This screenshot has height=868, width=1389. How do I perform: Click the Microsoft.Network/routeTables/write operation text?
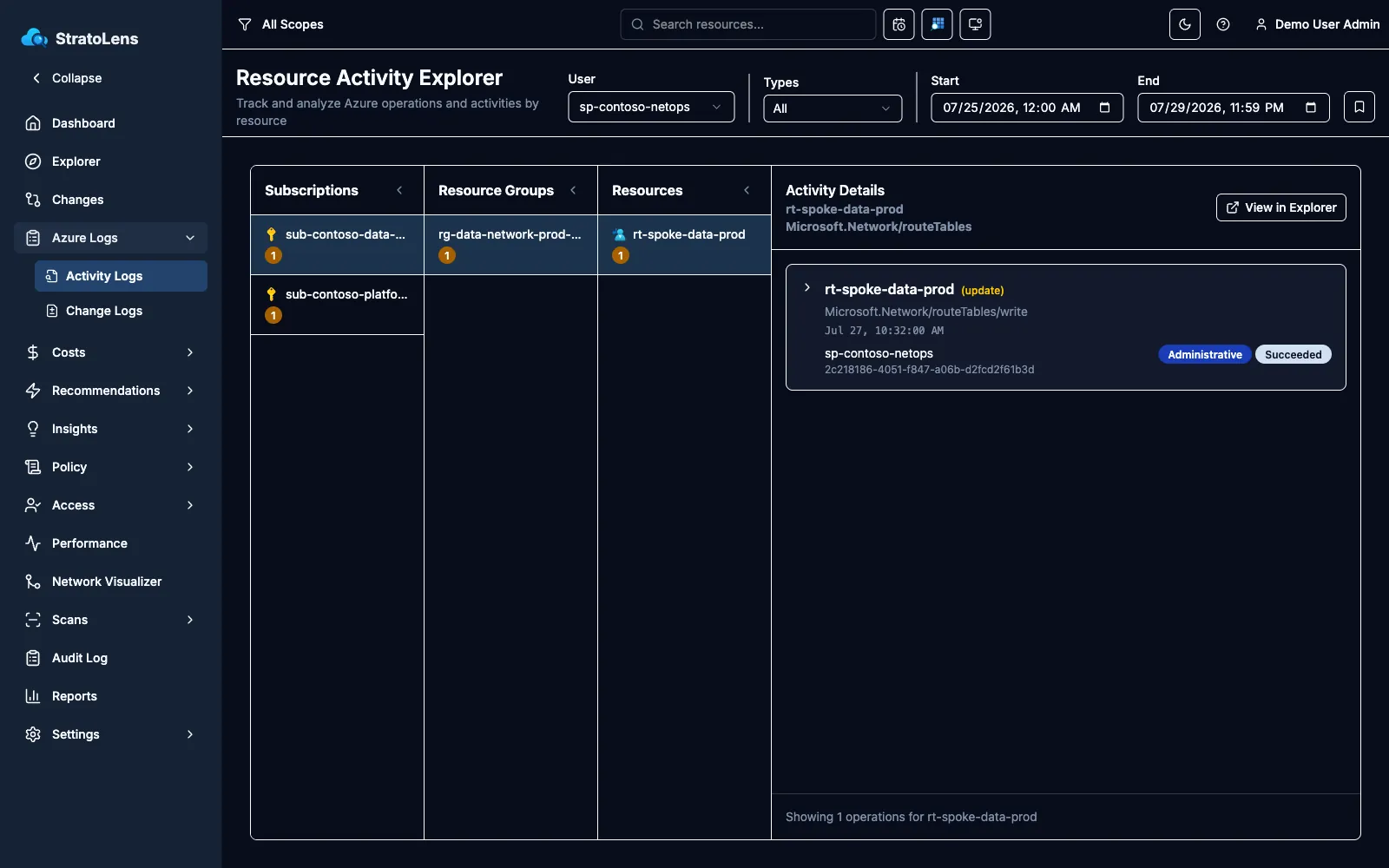(925, 312)
